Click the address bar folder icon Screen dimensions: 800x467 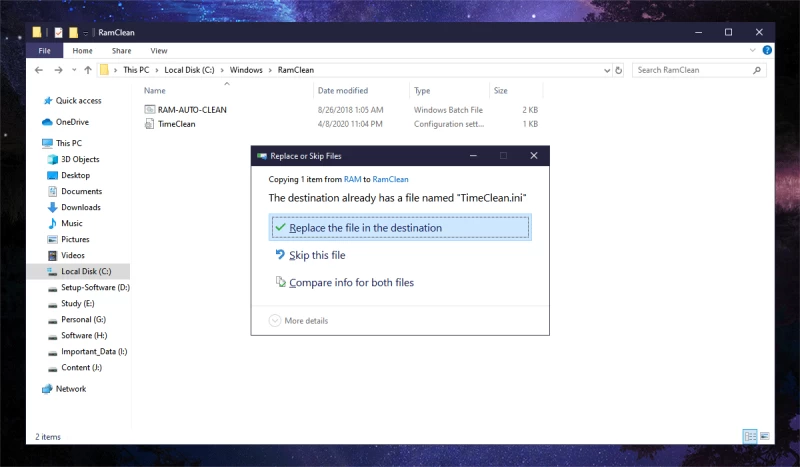[104, 70]
